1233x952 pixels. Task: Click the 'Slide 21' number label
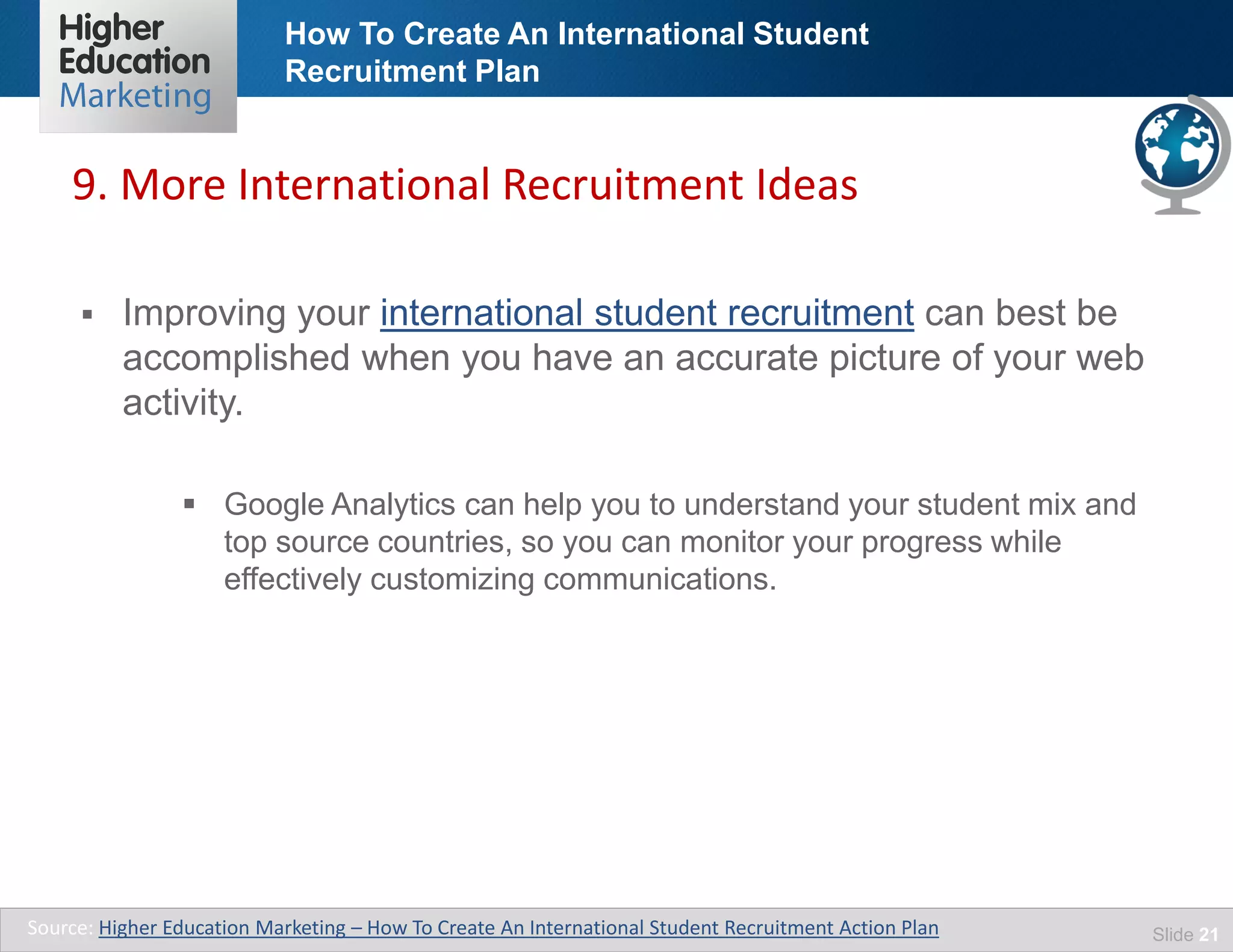(1185, 934)
